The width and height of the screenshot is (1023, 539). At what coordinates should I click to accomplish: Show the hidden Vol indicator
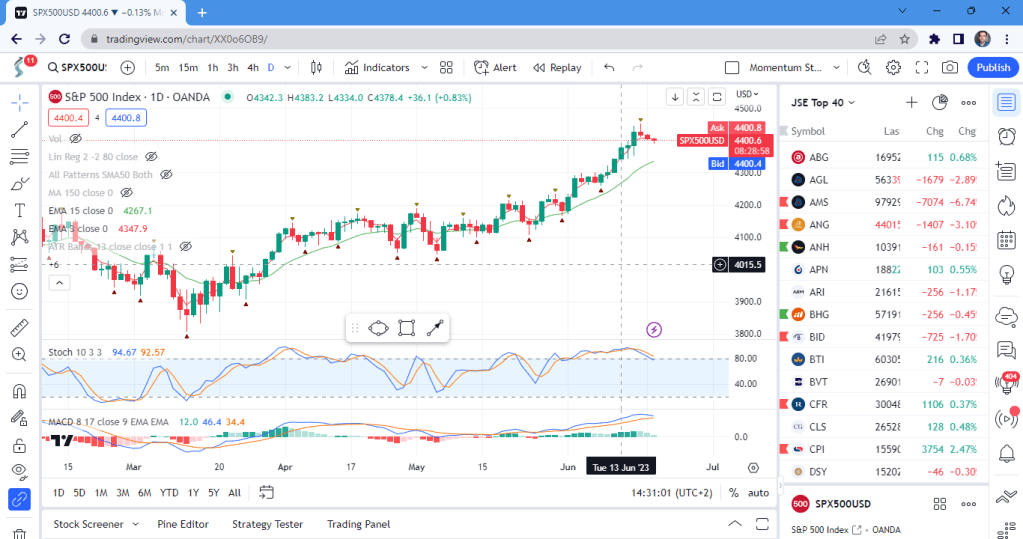(75, 139)
